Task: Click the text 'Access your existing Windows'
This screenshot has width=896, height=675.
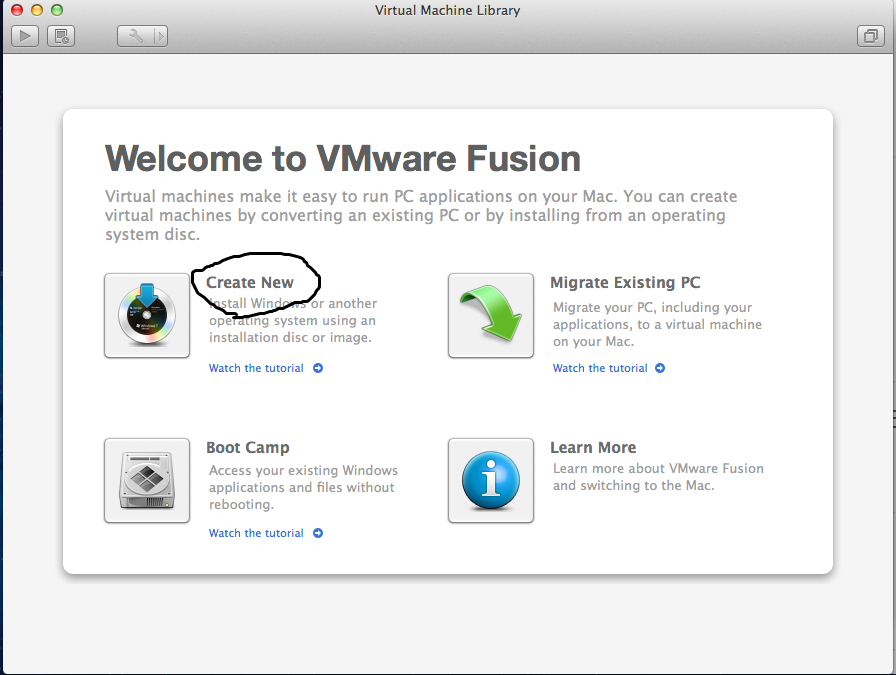Action: coord(303,470)
